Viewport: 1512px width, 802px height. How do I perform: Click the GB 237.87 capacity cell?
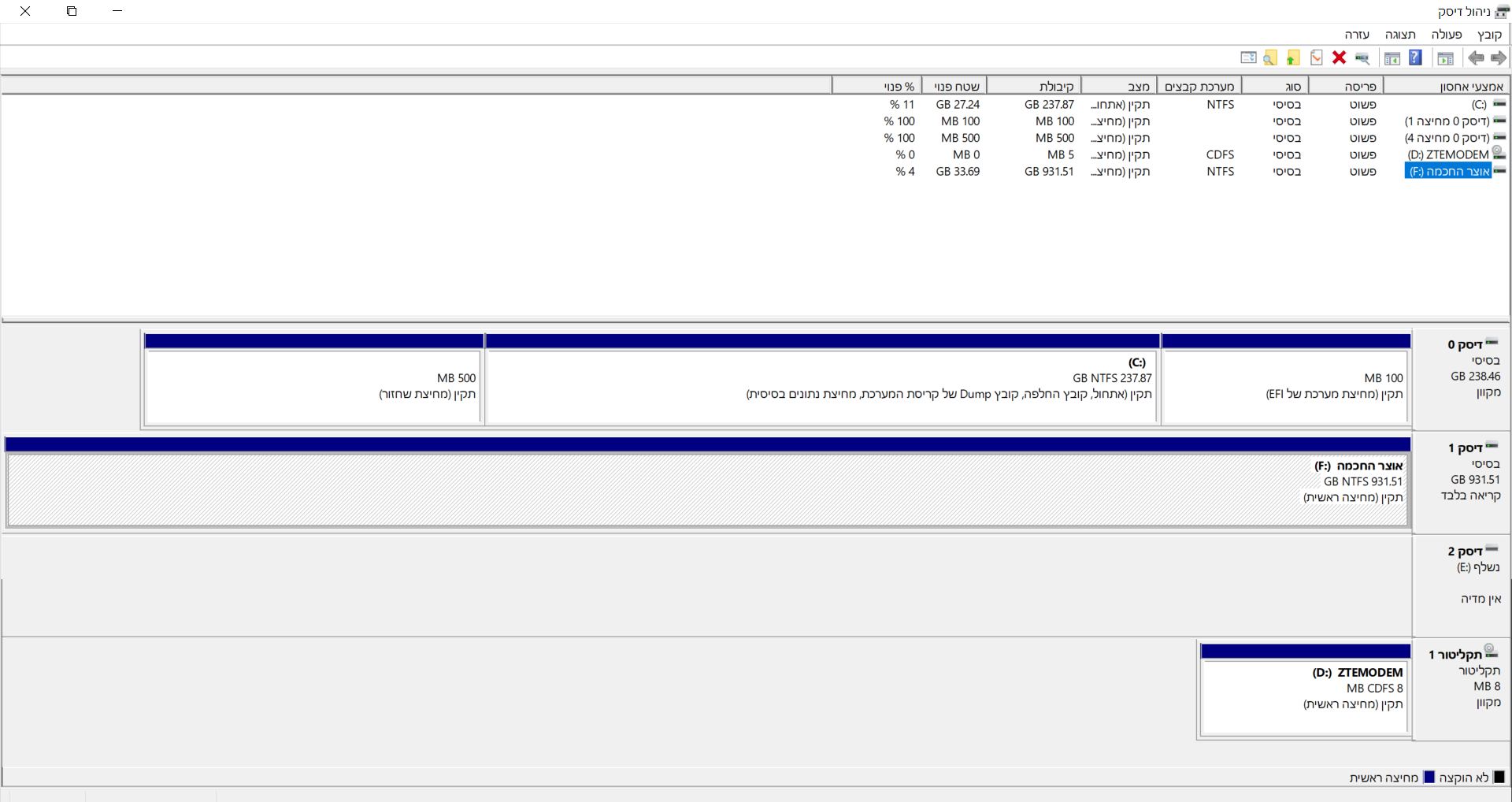click(1049, 105)
